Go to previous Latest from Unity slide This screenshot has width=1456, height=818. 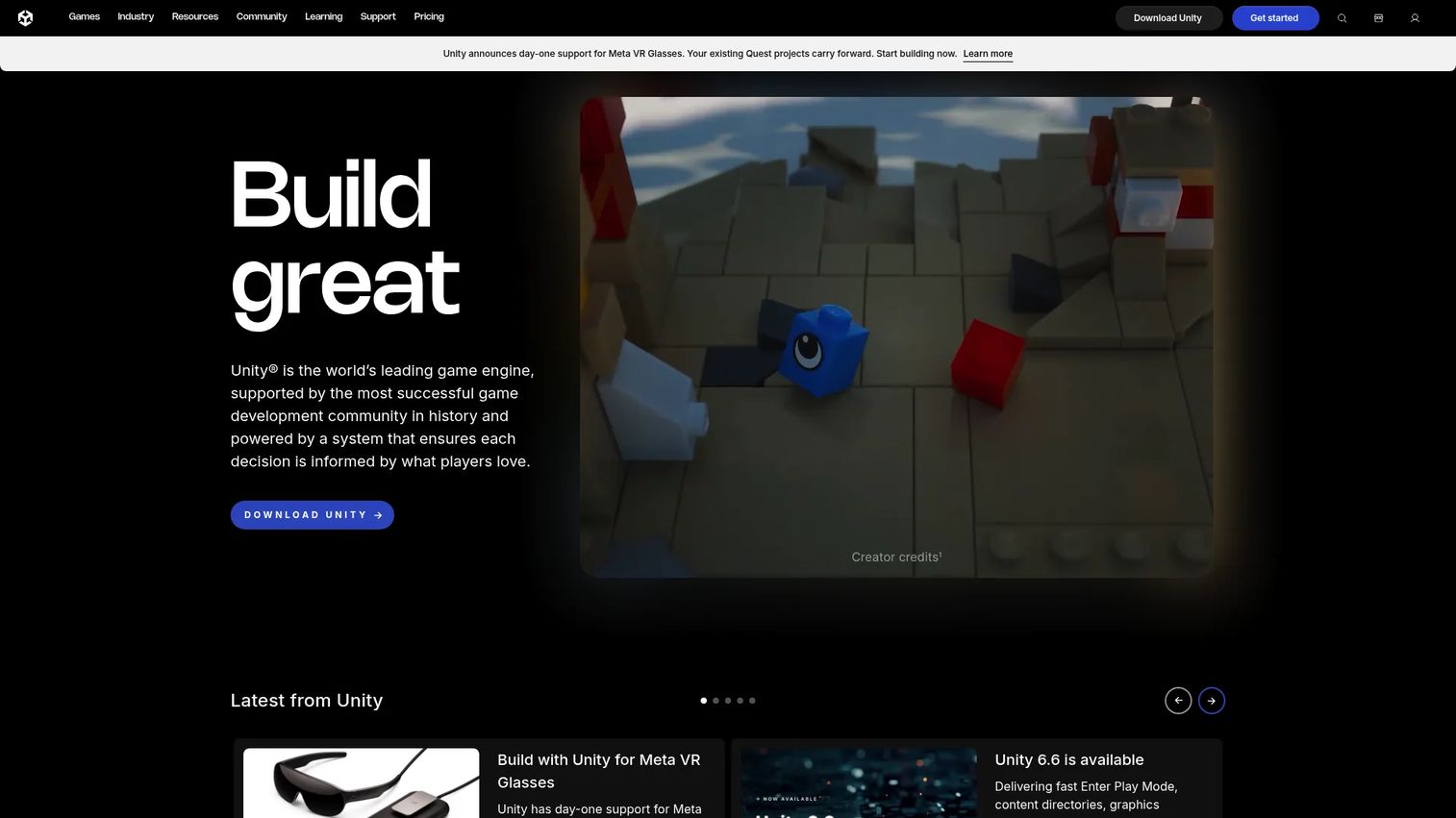pos(1178,701)
